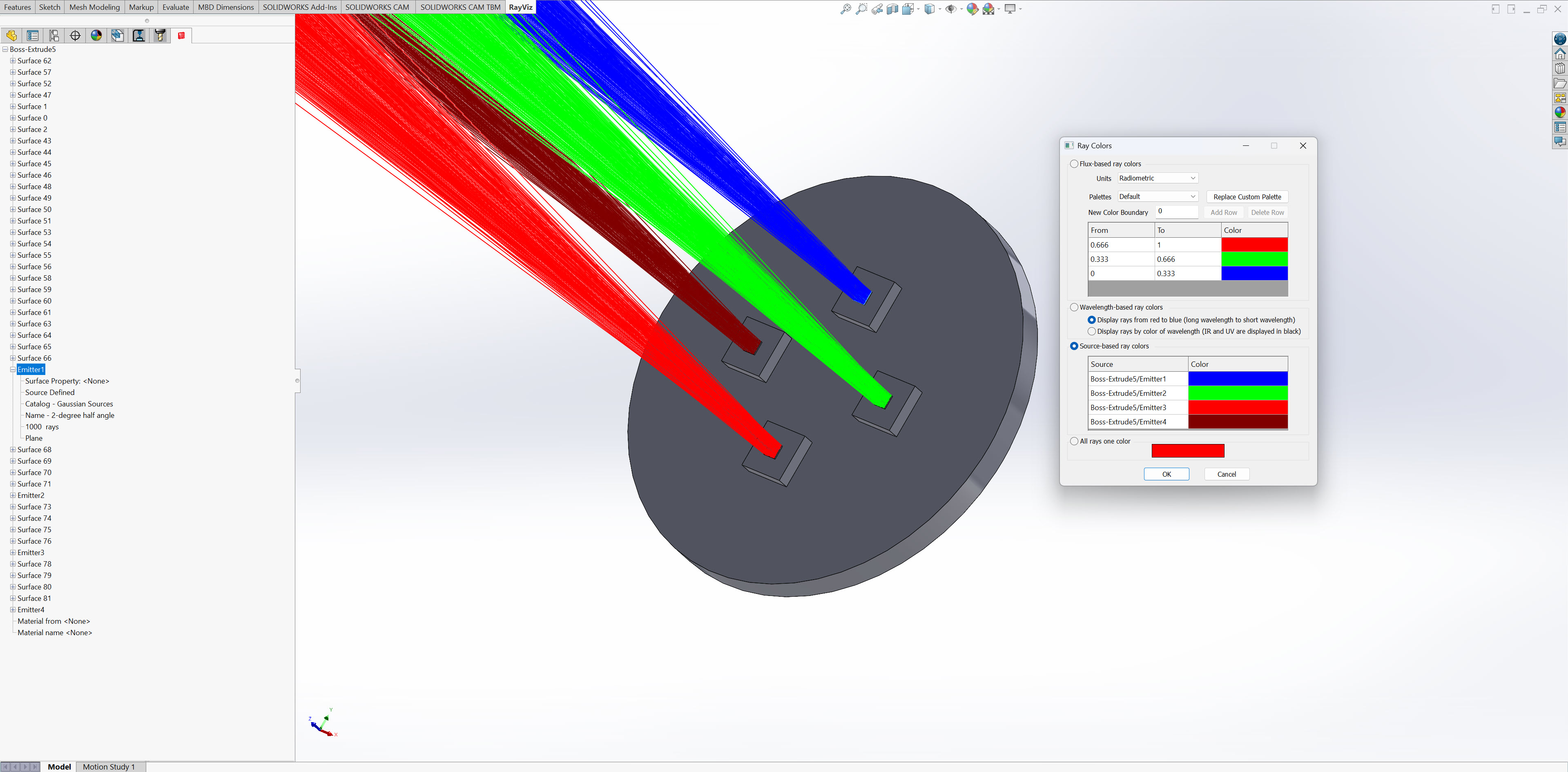Open the PropertyManager tab icon

(x=33, y=35)
